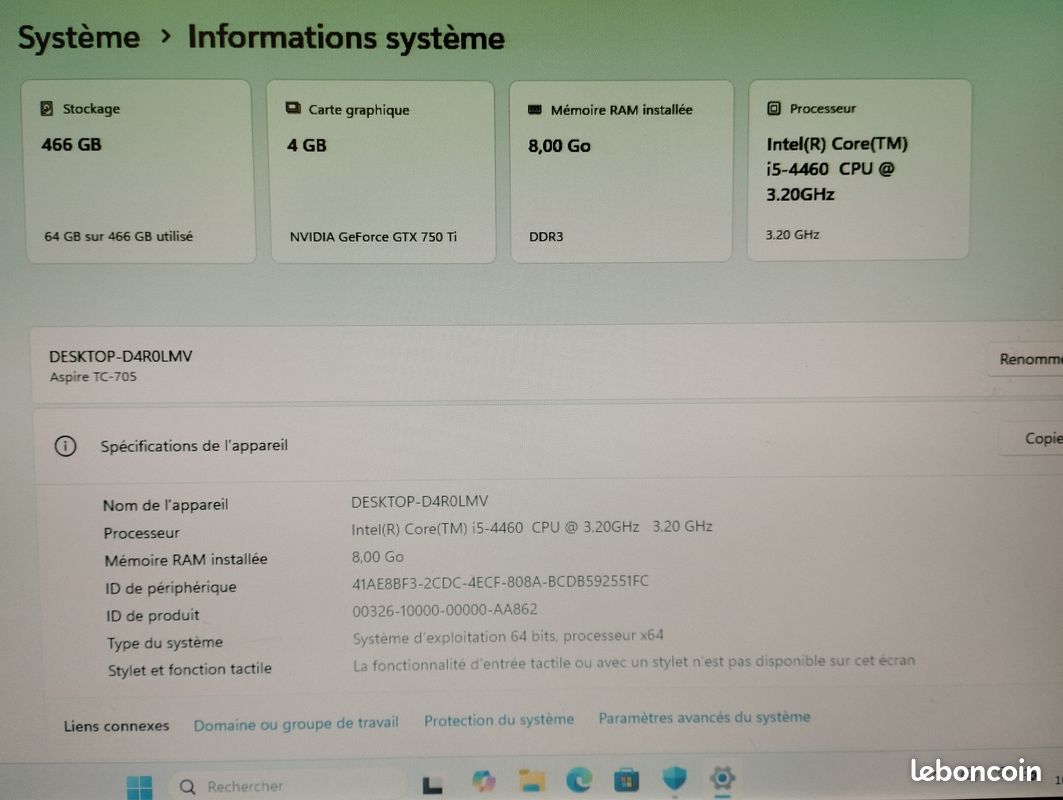Open Paramètres avancés du système link
The width and height of the screenshot is (1063, 800).
point(704,717)
